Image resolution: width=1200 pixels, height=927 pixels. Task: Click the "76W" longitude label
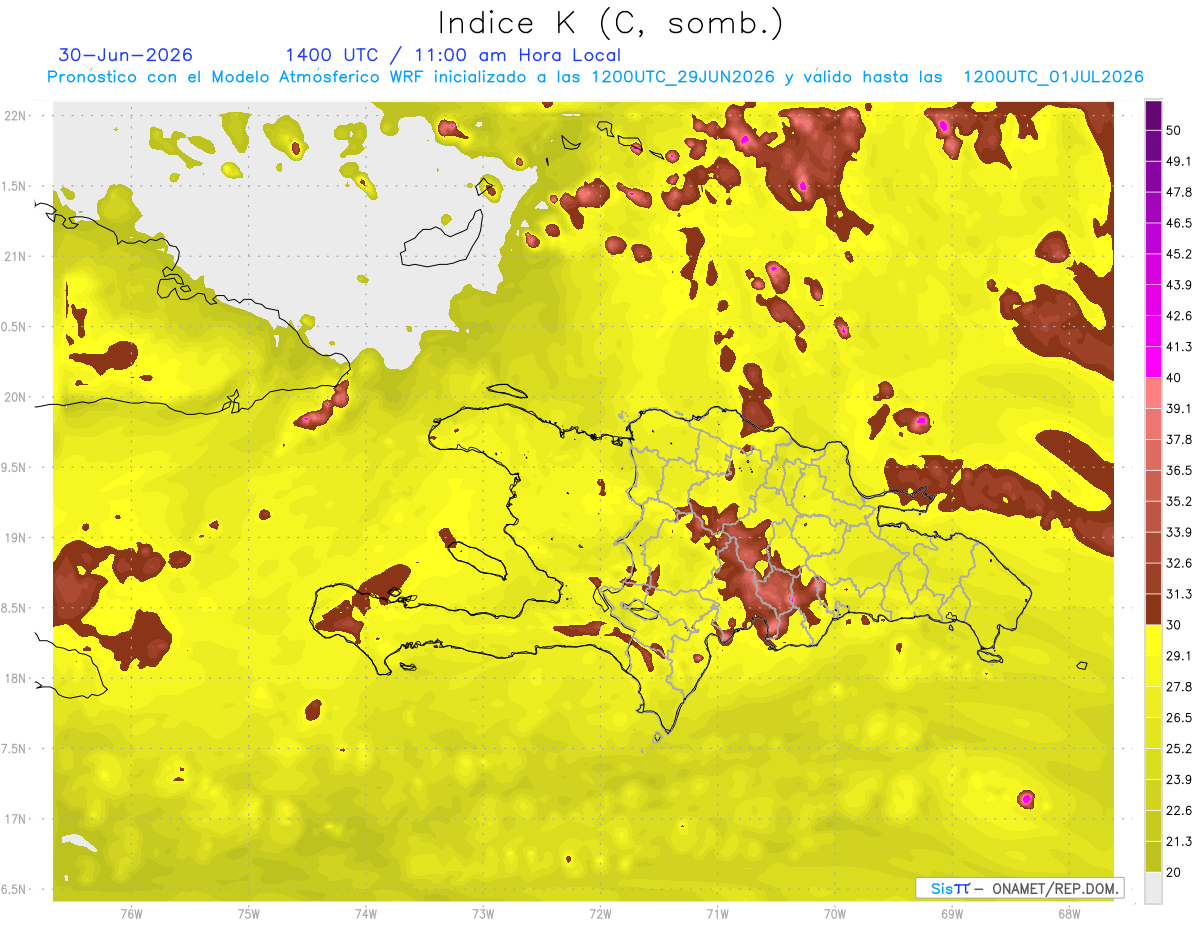(131, 913)
